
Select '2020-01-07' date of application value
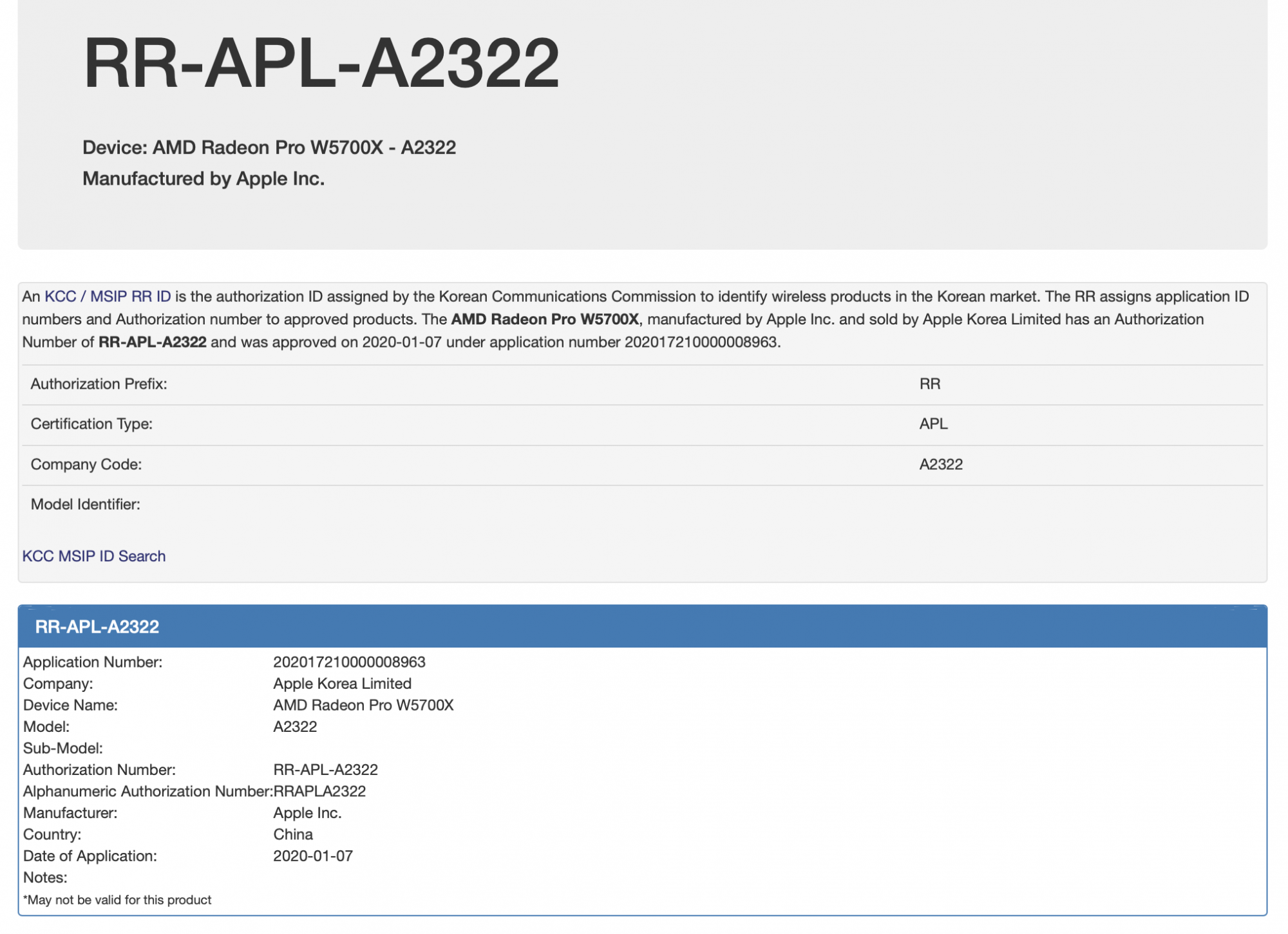(313, 856)
